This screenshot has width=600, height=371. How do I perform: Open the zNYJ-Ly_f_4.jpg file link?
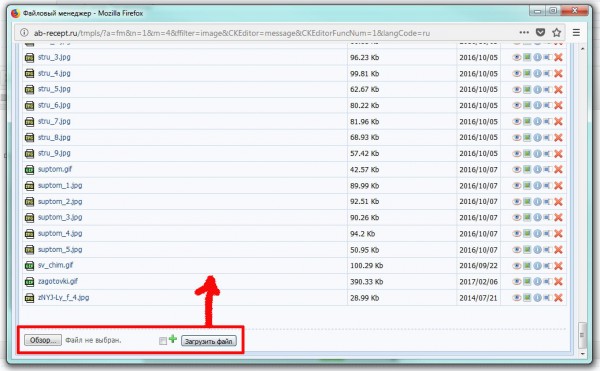pos(63,298)
